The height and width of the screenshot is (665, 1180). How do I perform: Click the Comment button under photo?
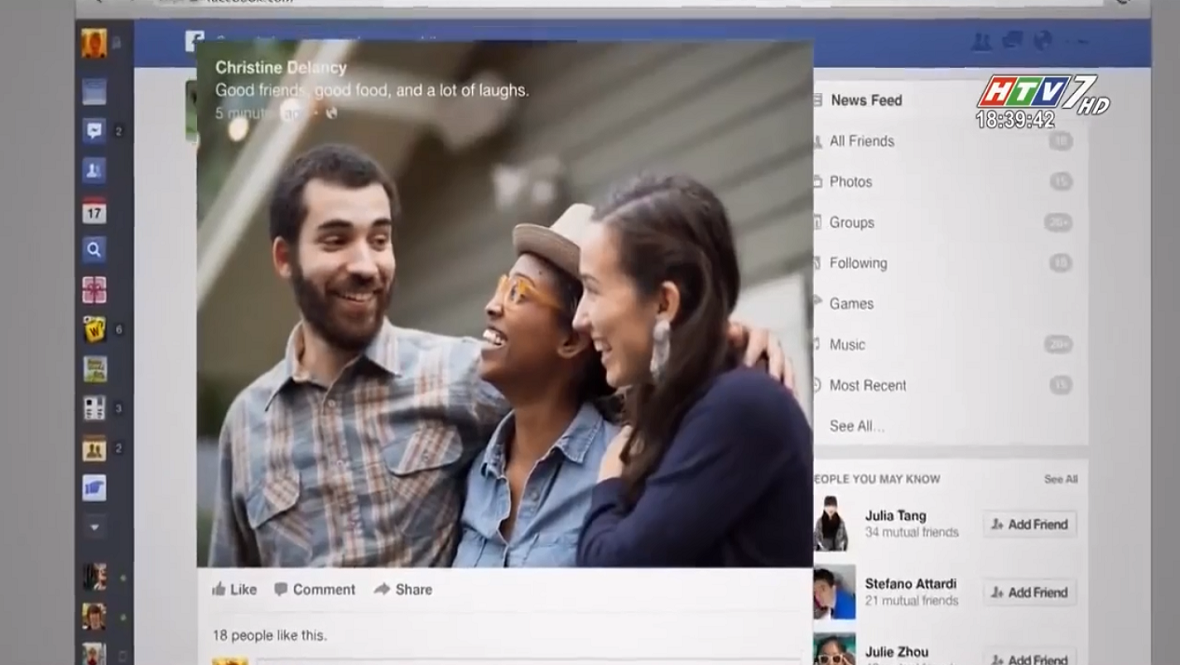coord(315,589)
